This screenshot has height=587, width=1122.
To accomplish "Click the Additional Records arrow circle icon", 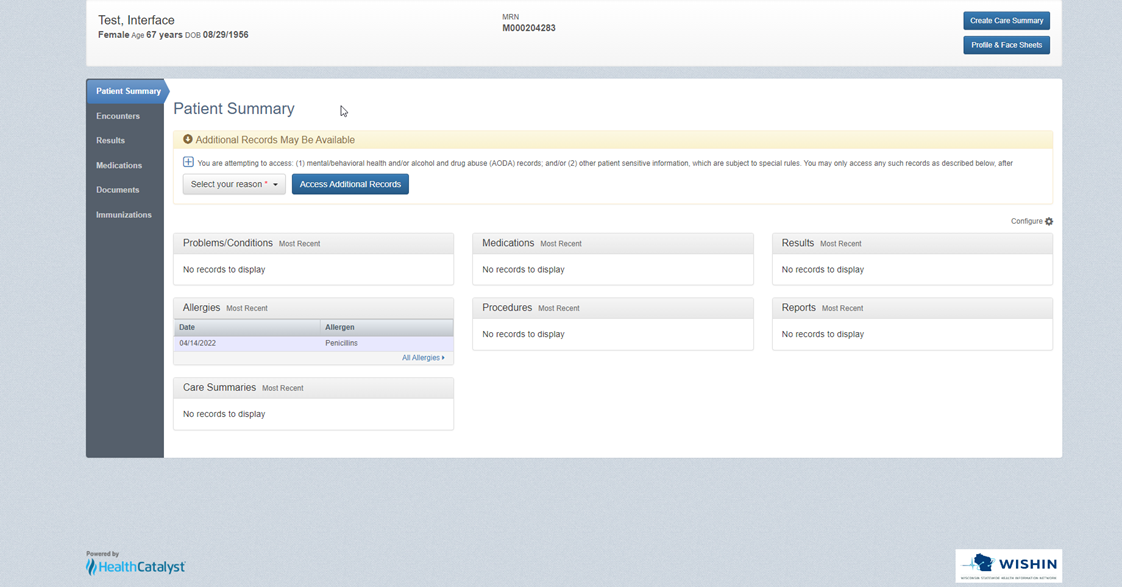I will pyautogui.click(x=187, y=140).
